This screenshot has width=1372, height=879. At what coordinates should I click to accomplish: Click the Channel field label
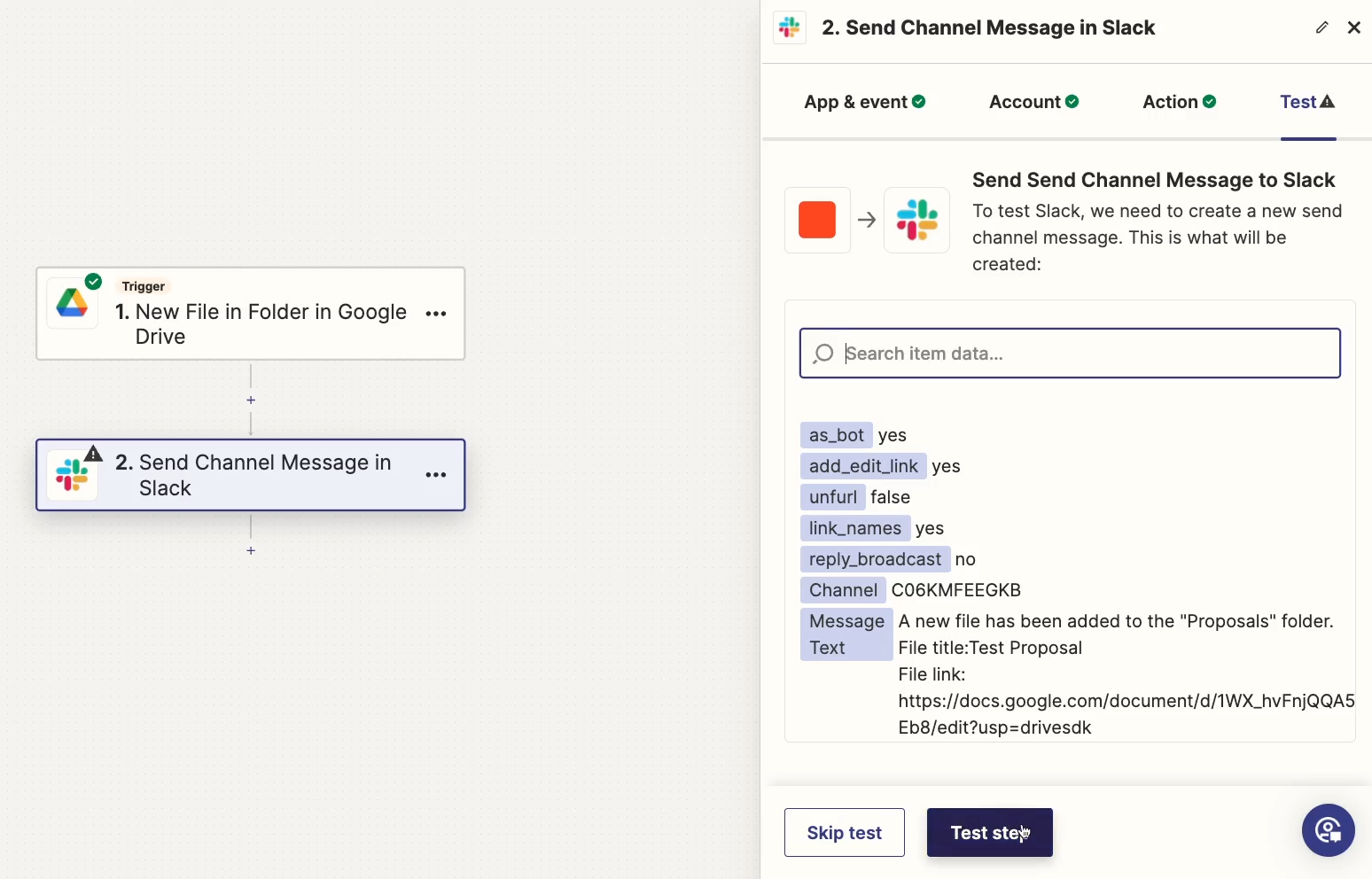pyautogui.click(x=843, y=590)
